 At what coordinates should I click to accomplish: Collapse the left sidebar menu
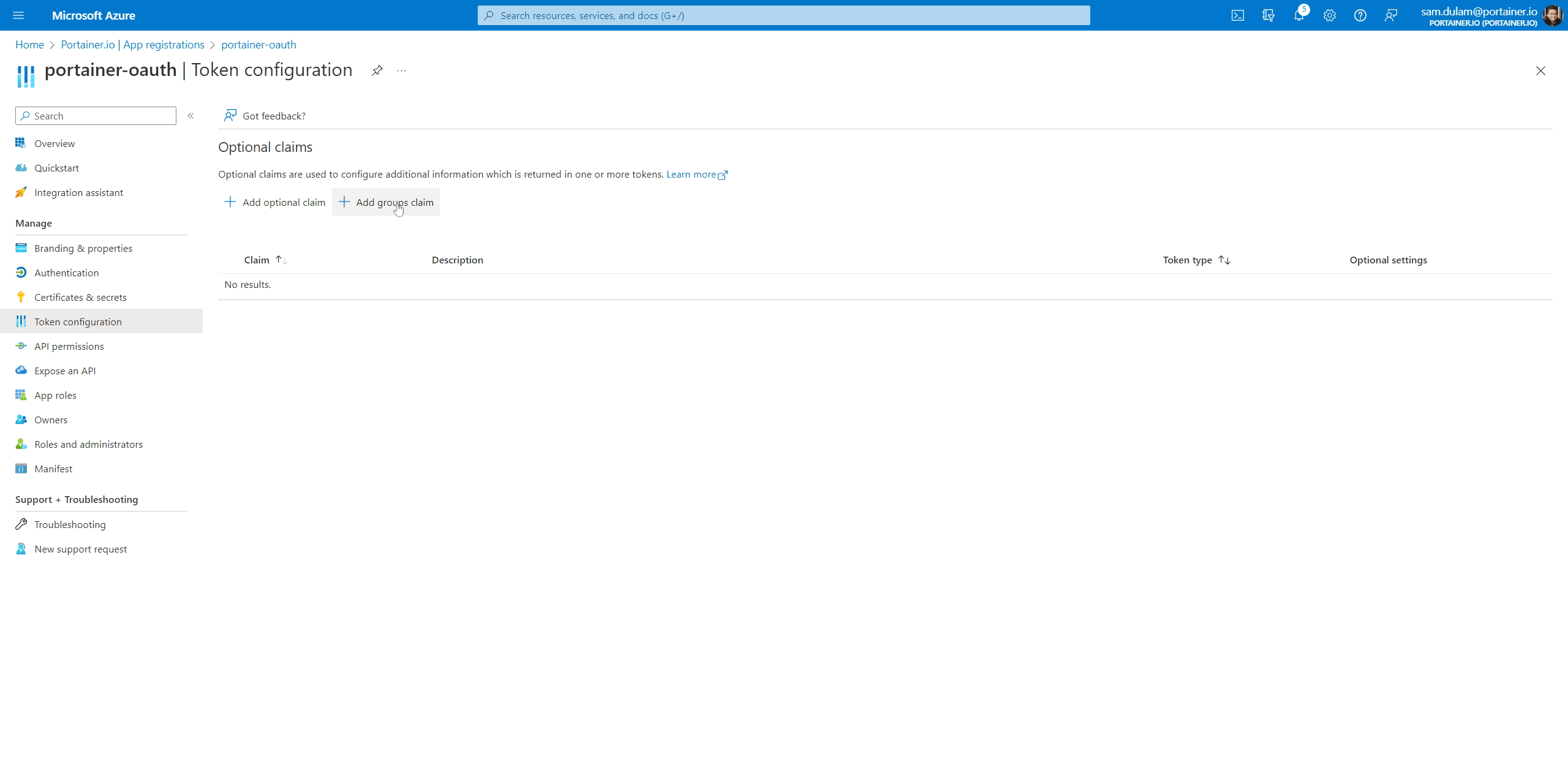coord(190,116)
